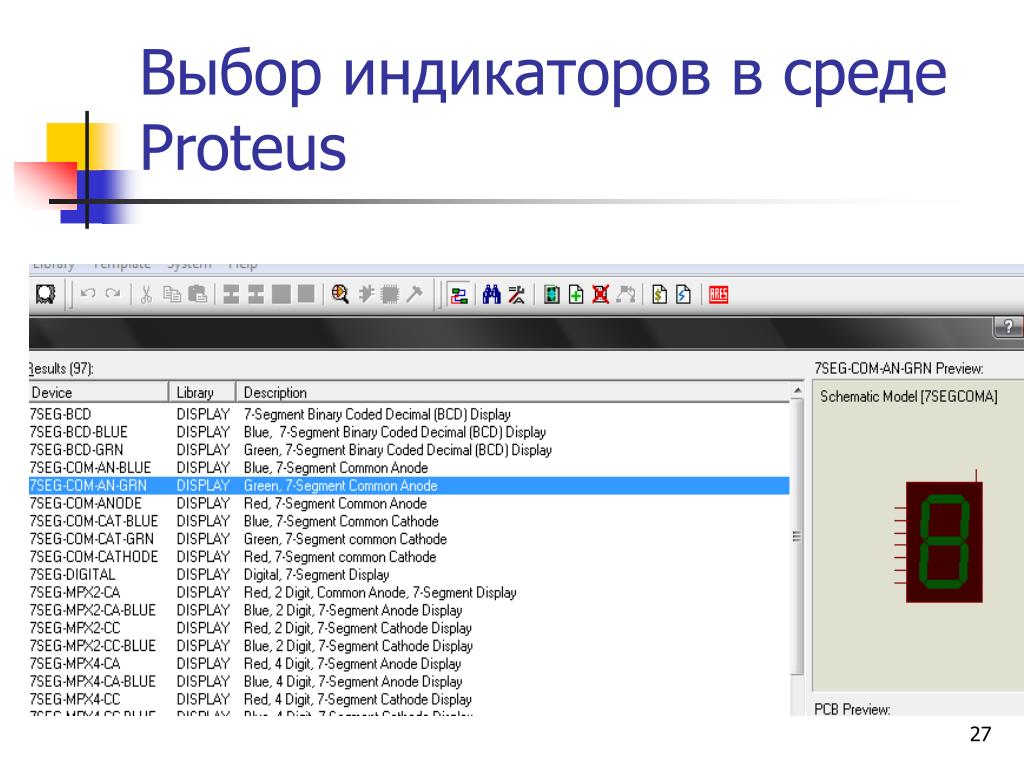Click the Decompose hammer icon
This screenshot has height=768, width=1024.
[414, 295]
